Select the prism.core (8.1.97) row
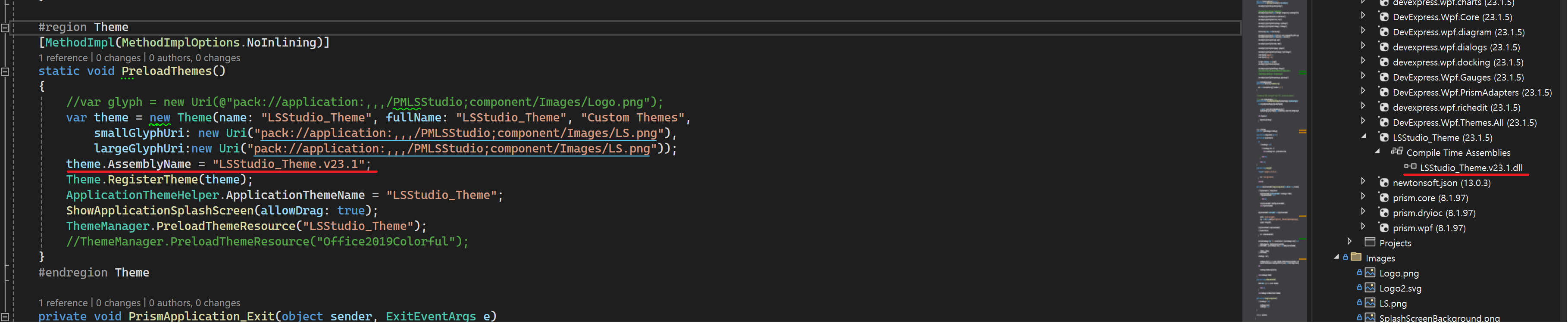Image resolution: width=1568 pixels, height=323 pixels. click(x=1430, y=198)
